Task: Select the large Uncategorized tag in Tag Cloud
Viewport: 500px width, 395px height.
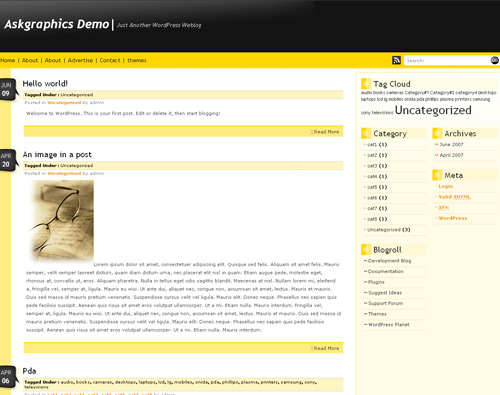Action: pos(433,110)
